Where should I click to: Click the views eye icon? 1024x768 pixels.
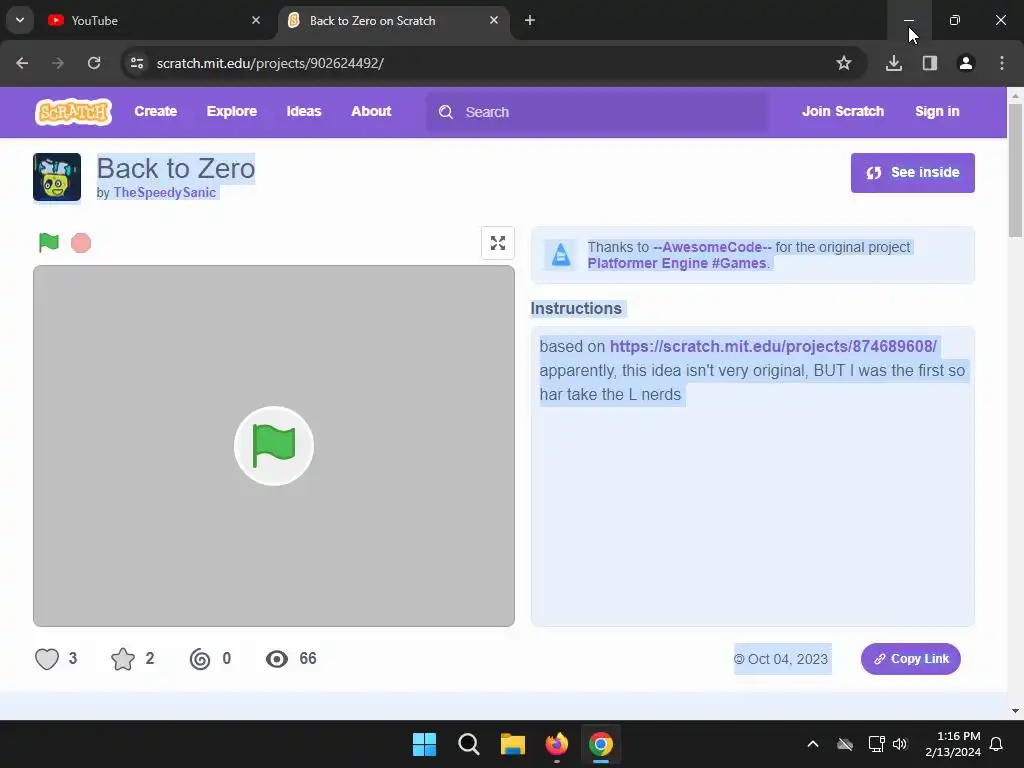[x=277, y=659]
